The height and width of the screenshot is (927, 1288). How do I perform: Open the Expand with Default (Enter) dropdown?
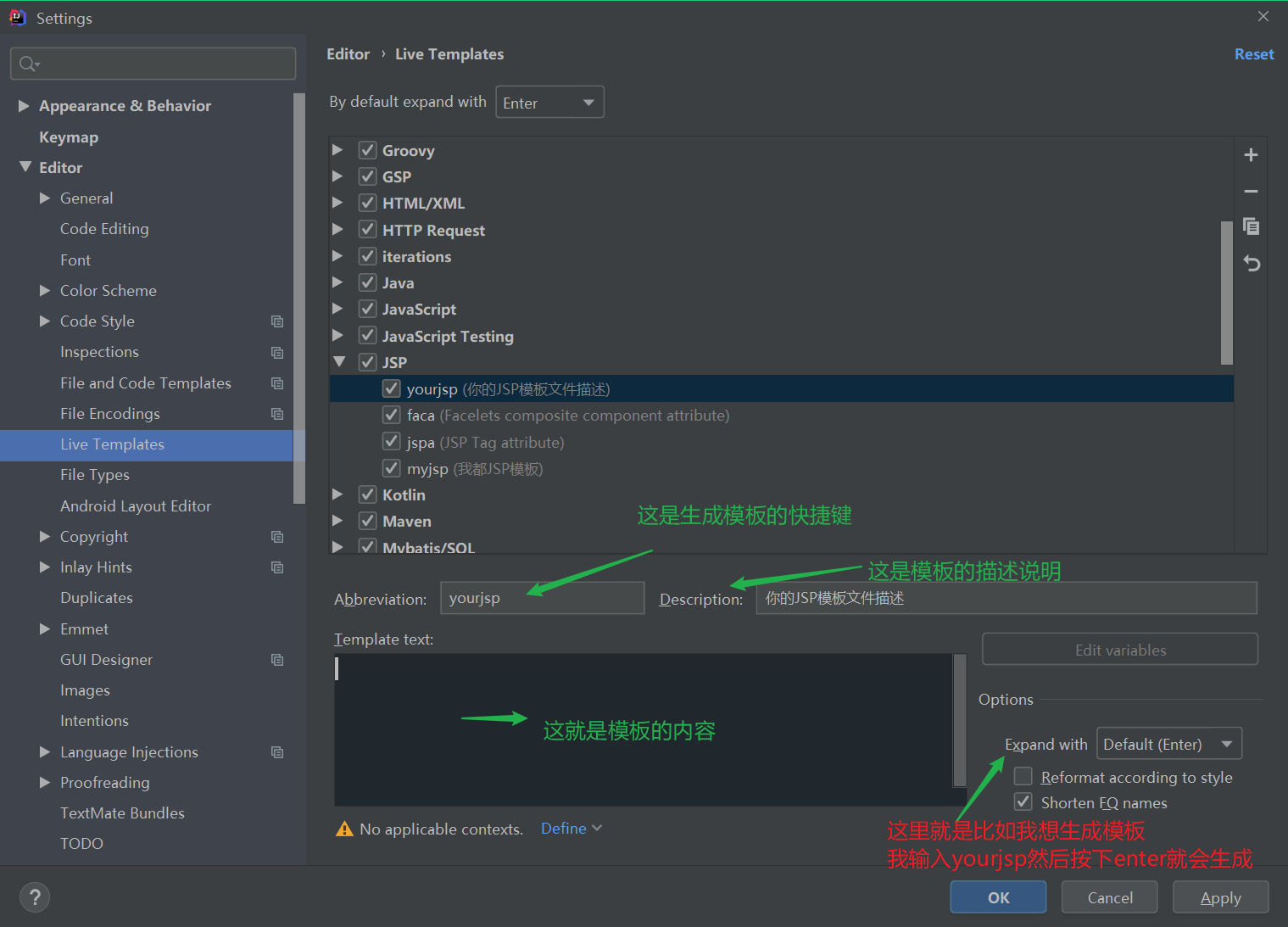pyautogui.click(x=1169, y=744)
